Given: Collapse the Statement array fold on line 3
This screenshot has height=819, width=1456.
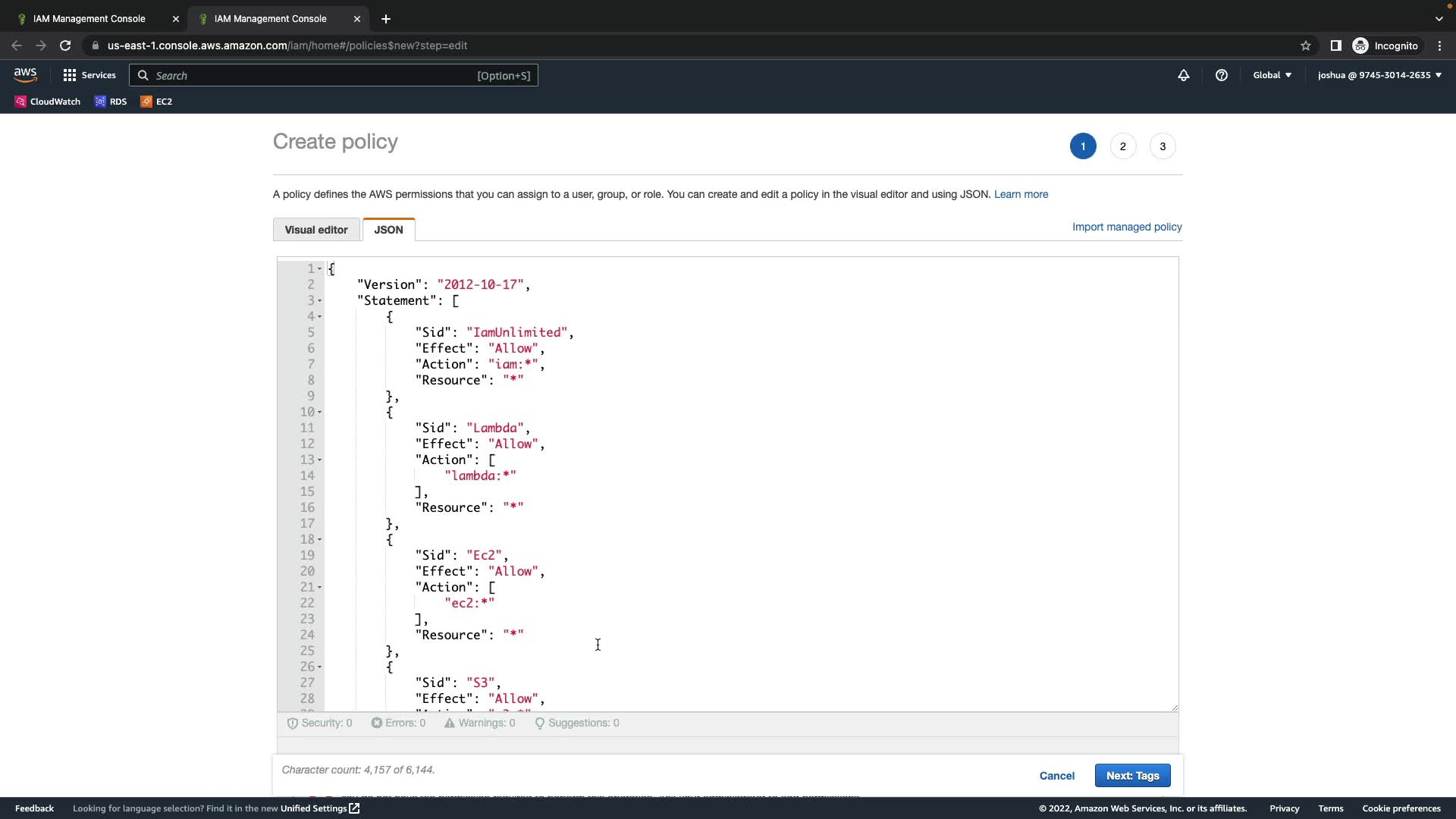Looking at the screenshot, I should coord(319,301).
